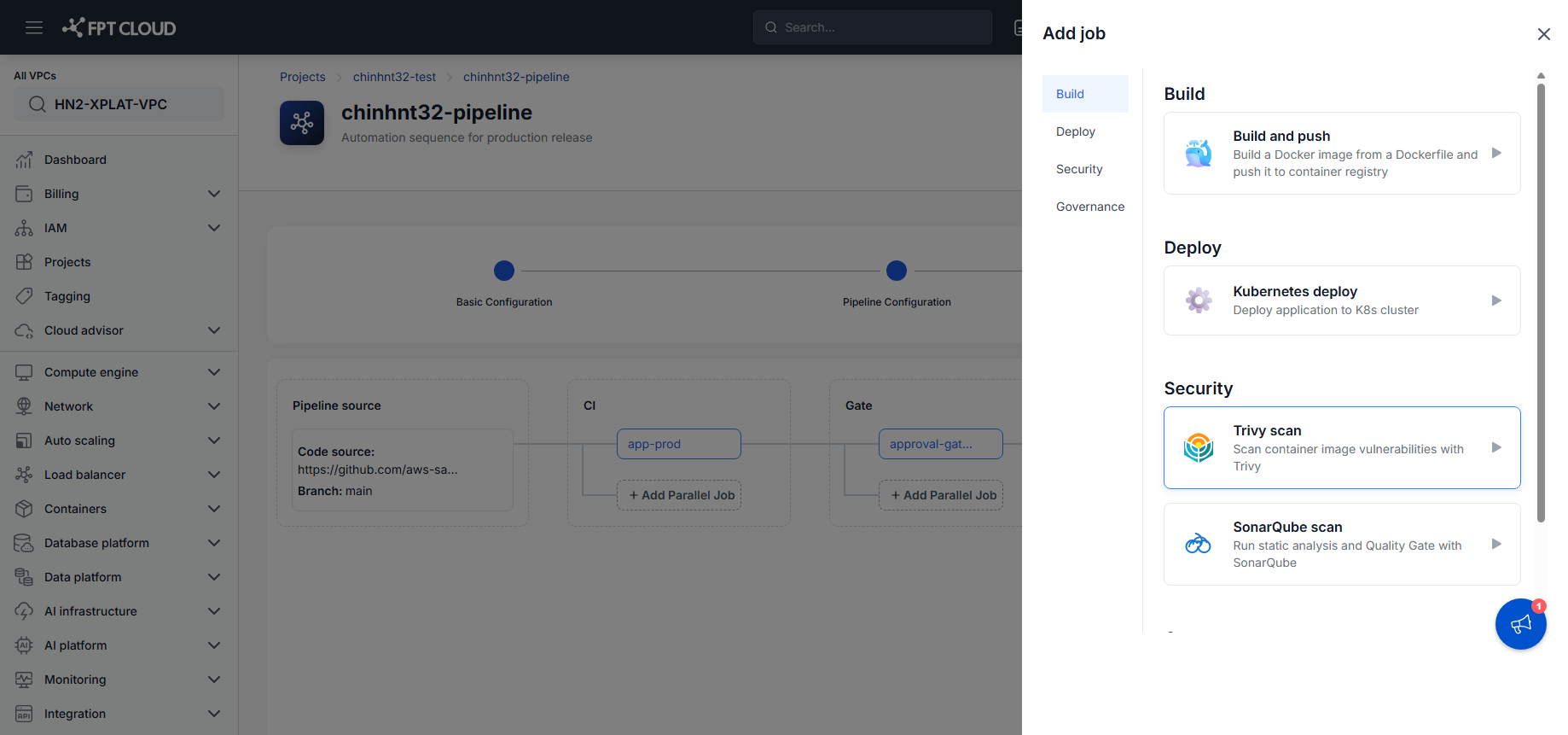Expand the Cloud advisor chevron
The width and height of the screenshot is (1568, 735).
pos(214,330)
